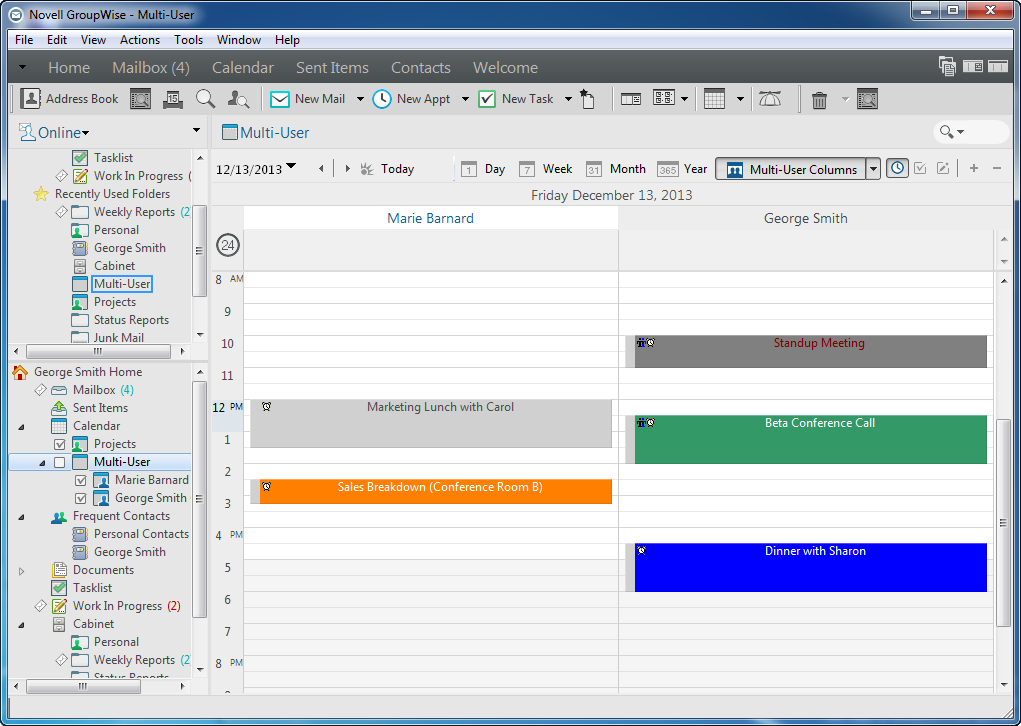Image resolution: width=1021 pixels, height=726 pixels.
Task: Click the calendar grid view toolbar icon
Action: 714,99
